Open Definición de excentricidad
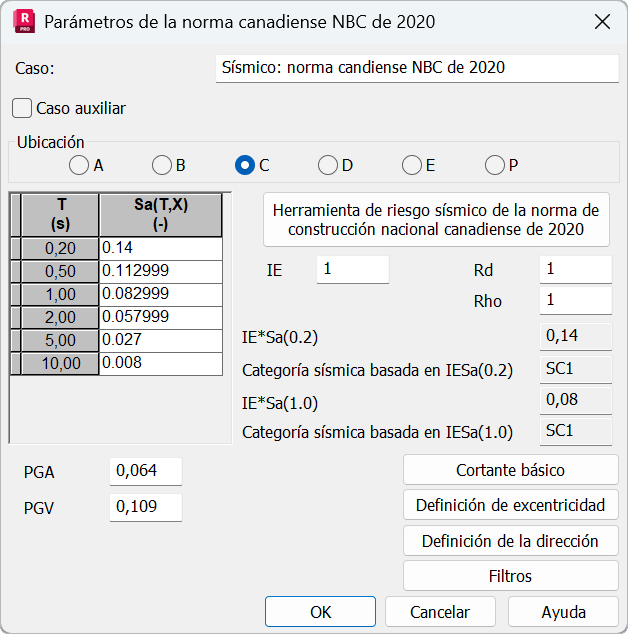 (510, 505)
